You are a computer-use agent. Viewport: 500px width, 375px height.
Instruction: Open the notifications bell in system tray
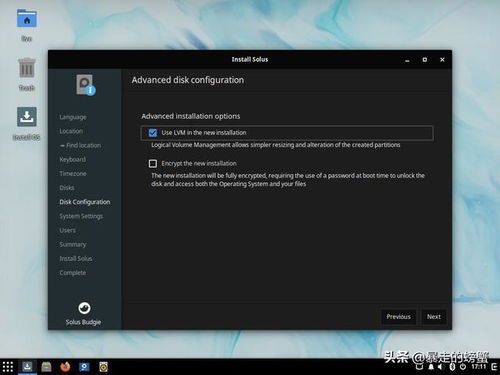(x=431, y=367)
